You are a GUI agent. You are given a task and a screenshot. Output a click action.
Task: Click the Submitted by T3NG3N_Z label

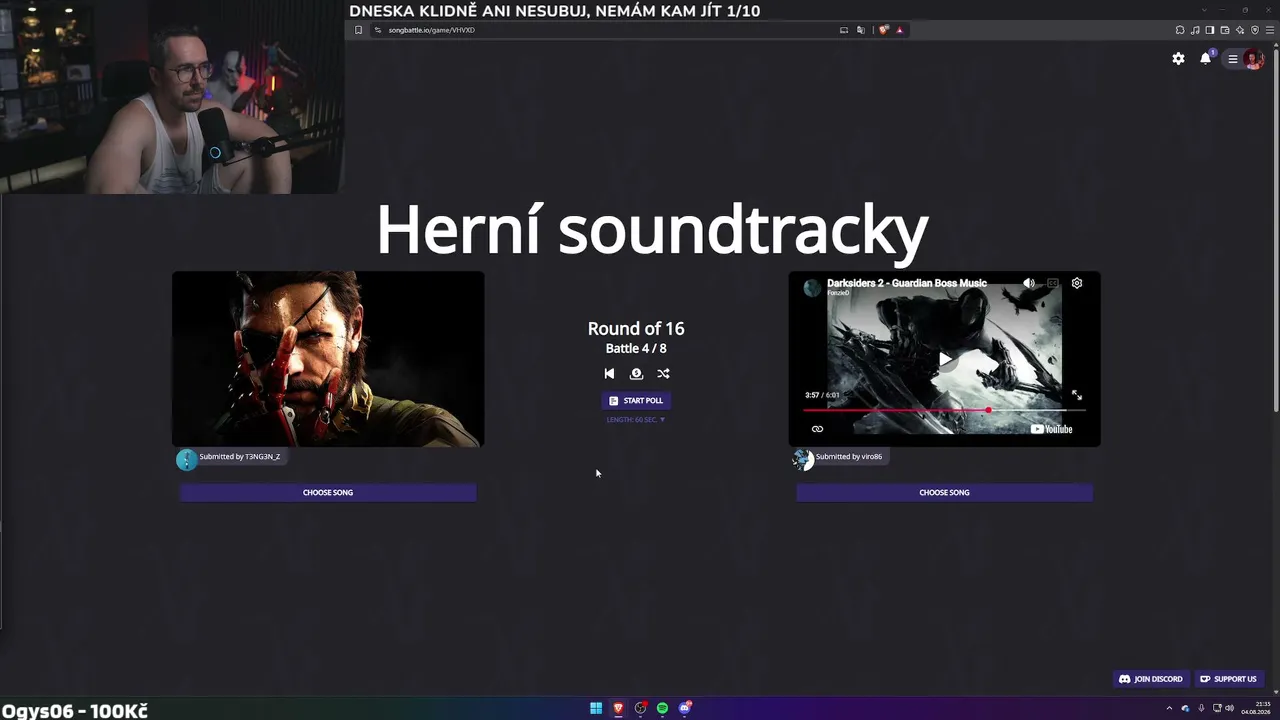pos(240,456)
